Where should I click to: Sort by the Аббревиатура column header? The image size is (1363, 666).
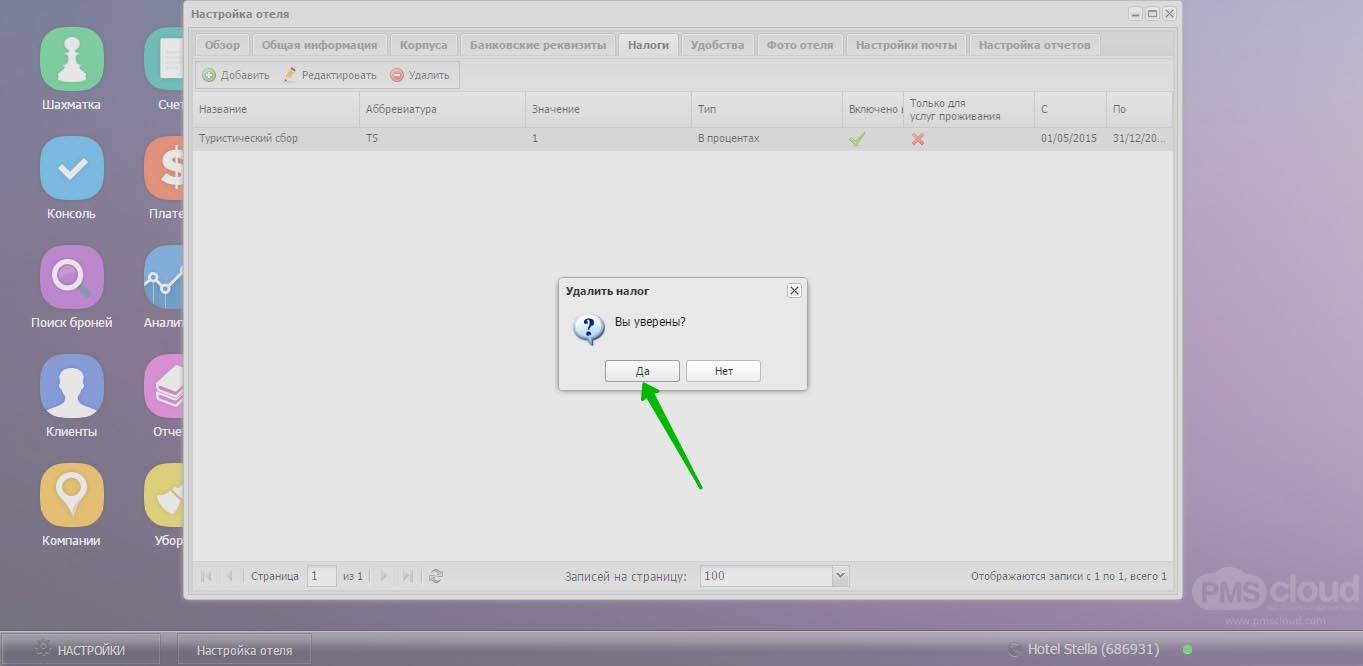(442, 109)
